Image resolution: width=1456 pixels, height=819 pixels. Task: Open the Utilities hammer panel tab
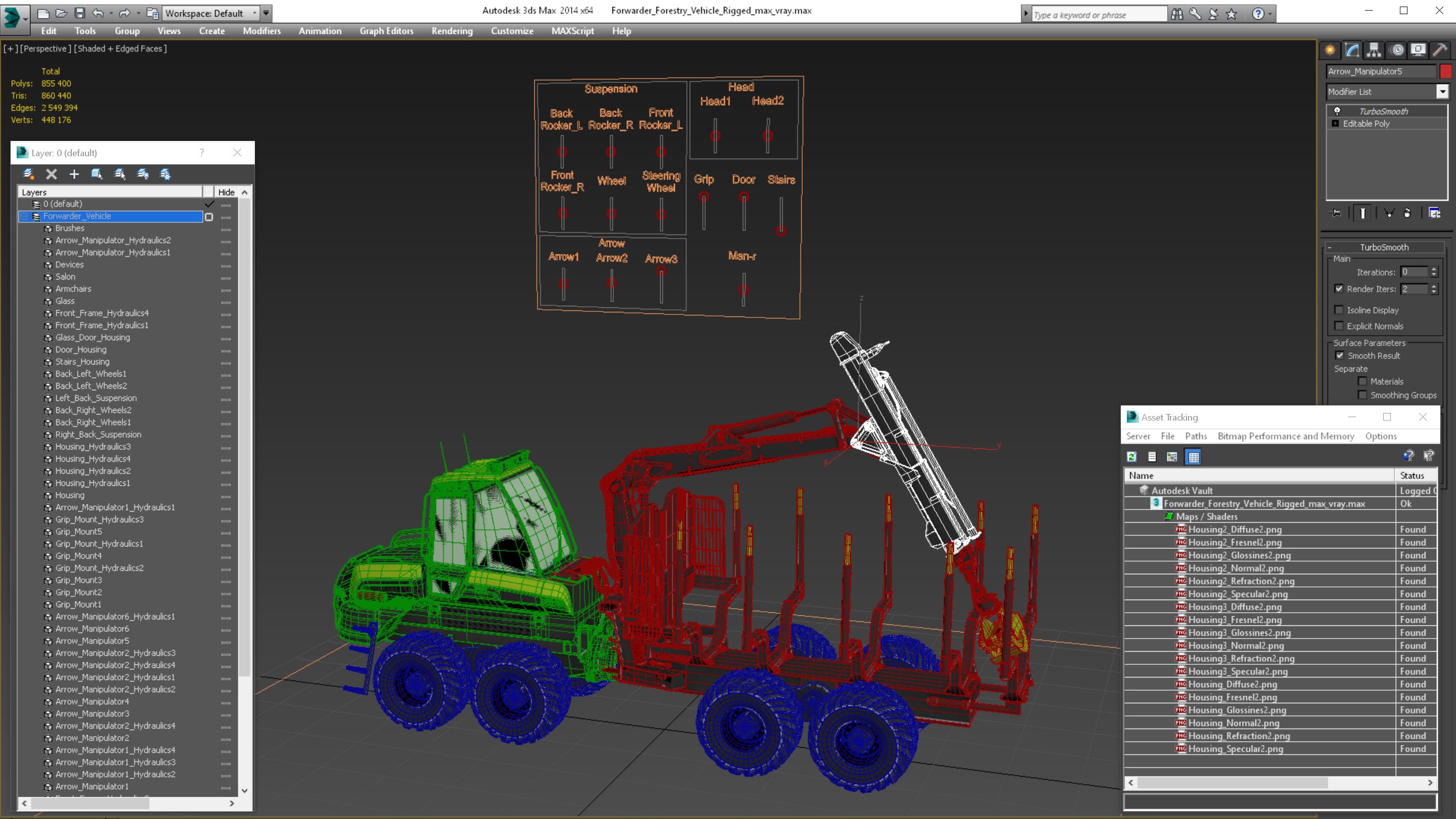(1439, 51)
